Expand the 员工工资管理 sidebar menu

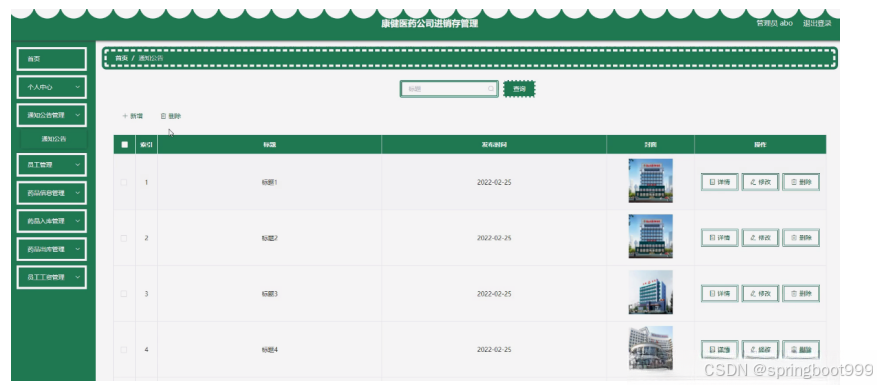(51, 278)
